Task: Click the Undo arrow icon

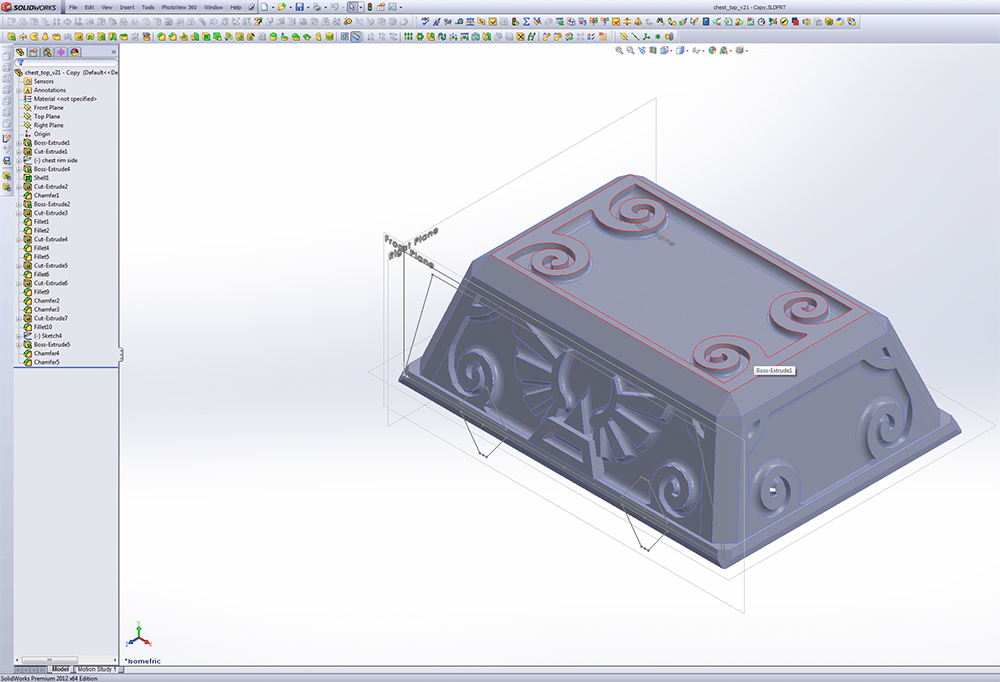Action: click(x=335, y=7)
